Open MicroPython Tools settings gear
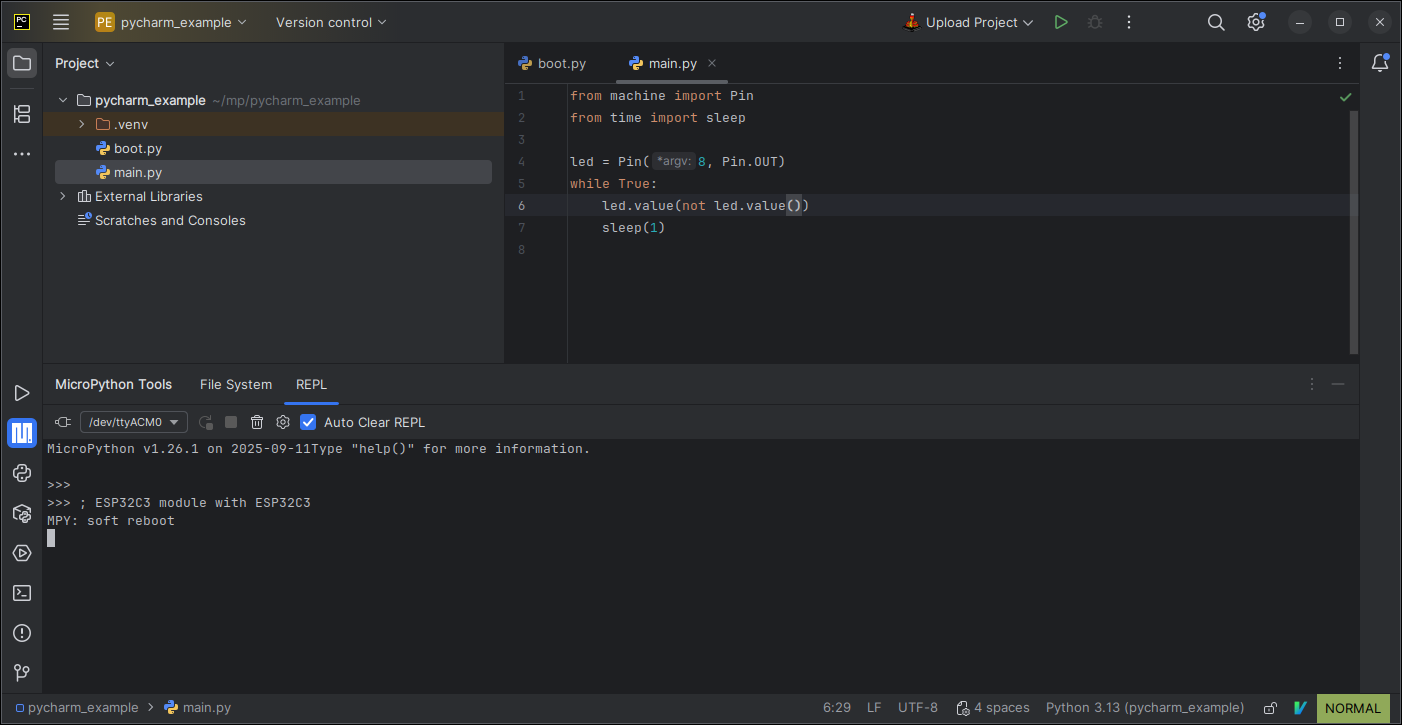The height and width of the screenshot is (725, 1402). pyautogui.click(x=282, y=421)
